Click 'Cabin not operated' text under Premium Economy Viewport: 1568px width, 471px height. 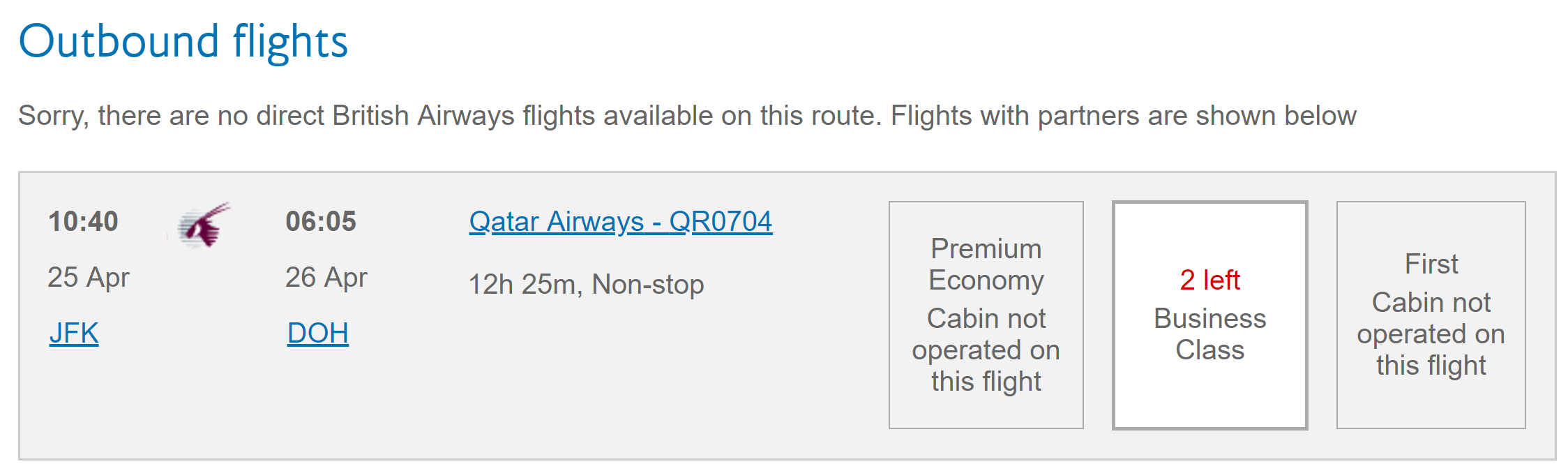(986, 350)
